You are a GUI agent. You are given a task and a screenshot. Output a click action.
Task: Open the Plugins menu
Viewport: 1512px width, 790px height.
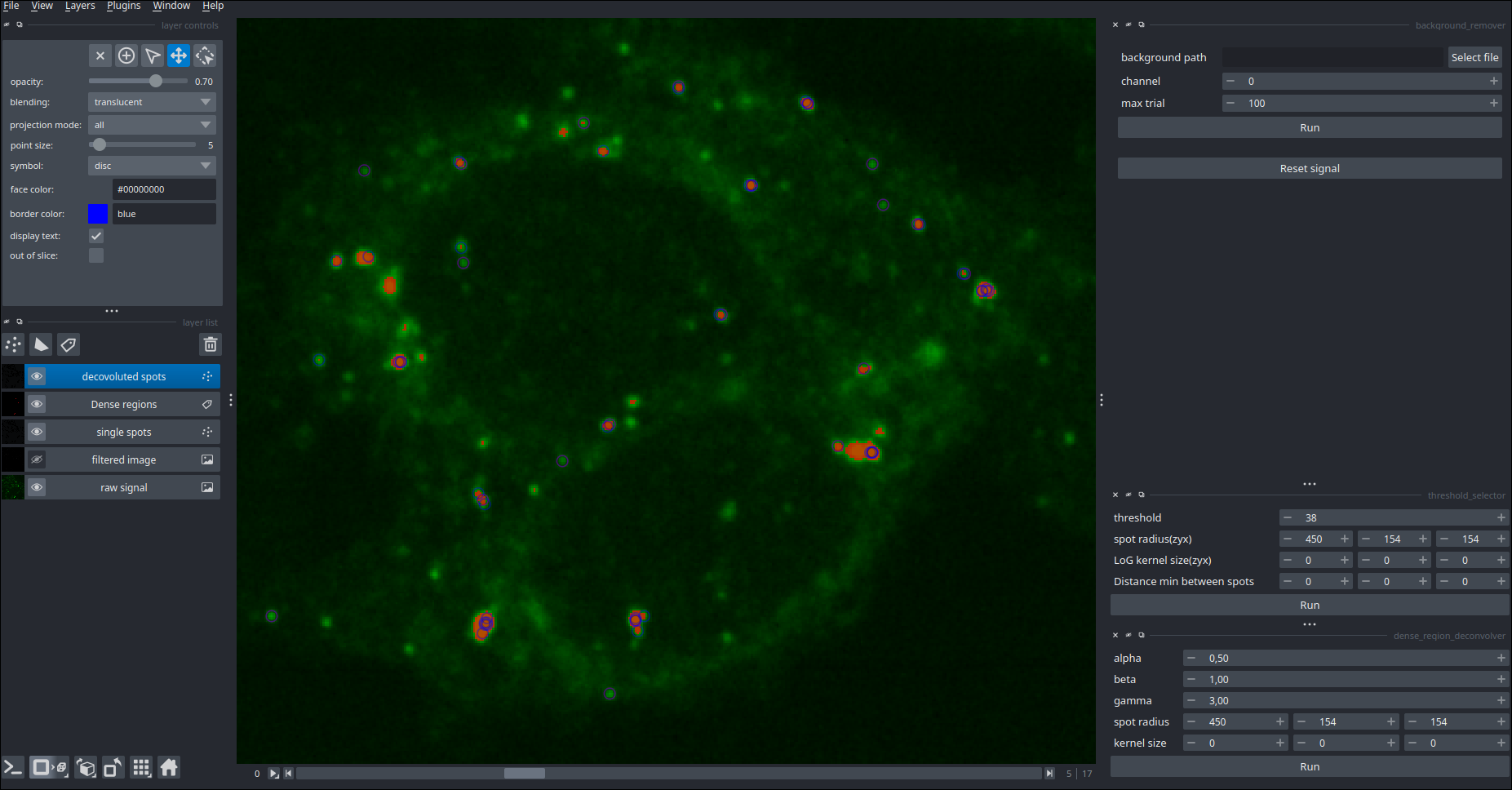123,6
